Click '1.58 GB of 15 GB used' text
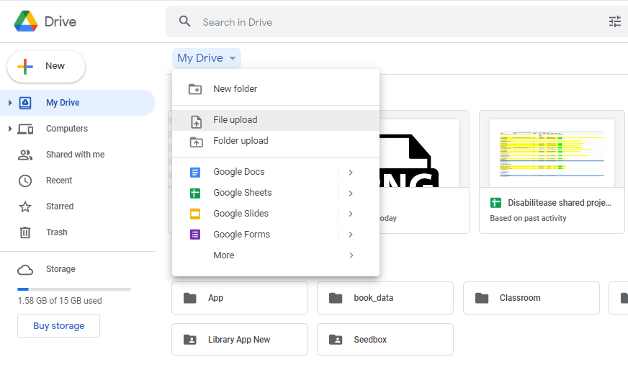The image size is (628, 366). point(60,301)
